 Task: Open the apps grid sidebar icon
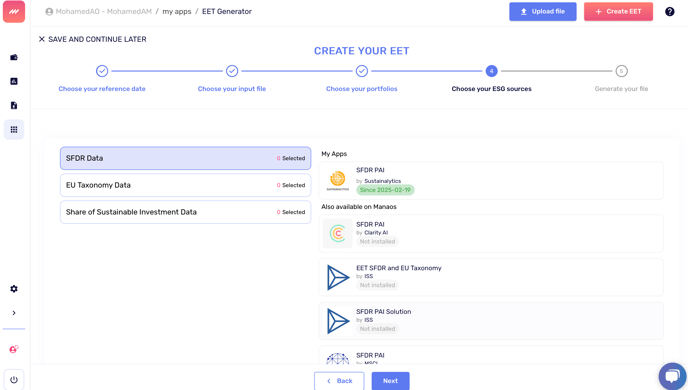(14, 129)
